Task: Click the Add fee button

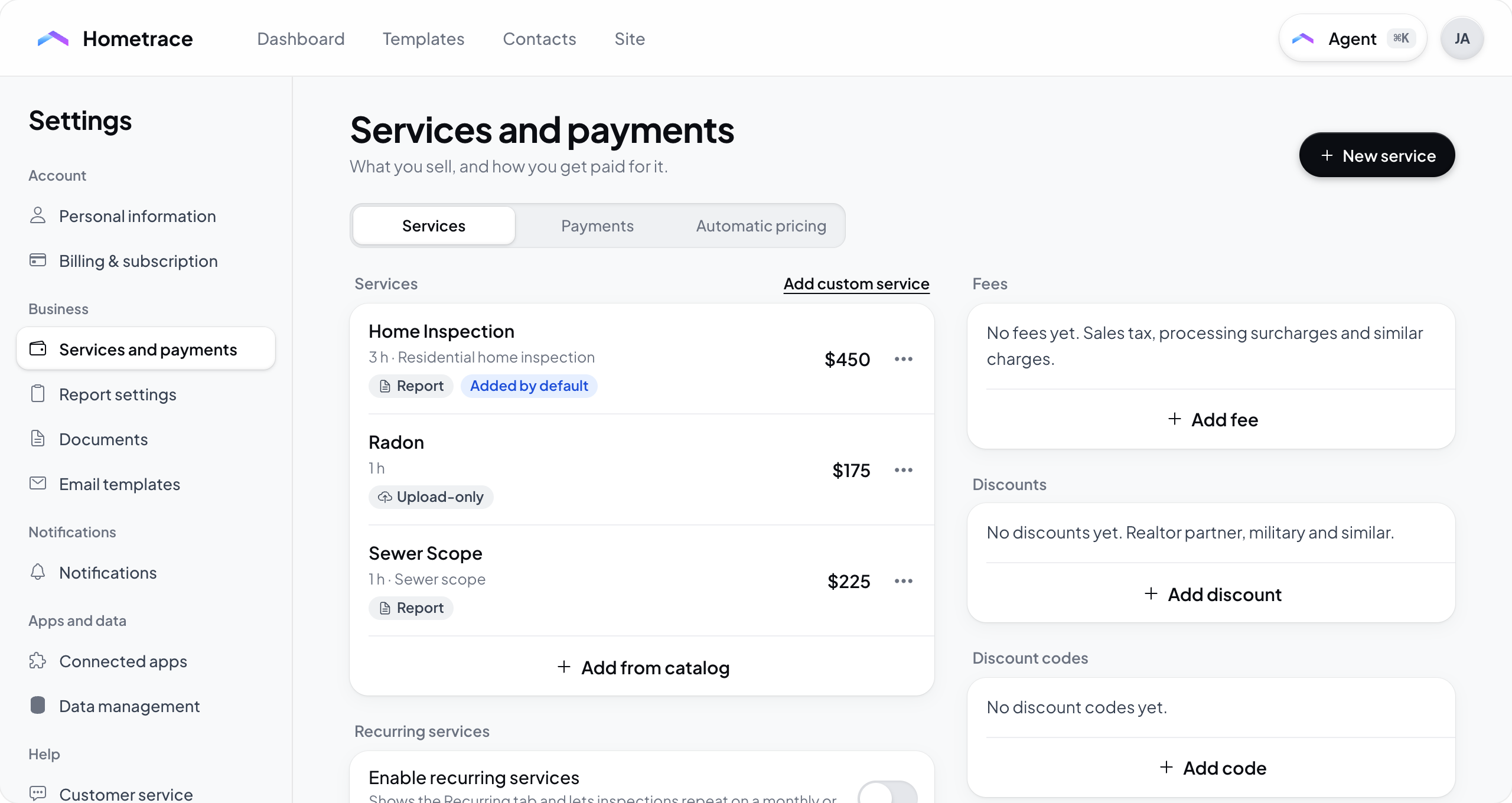Action: tap(1212, 419)
